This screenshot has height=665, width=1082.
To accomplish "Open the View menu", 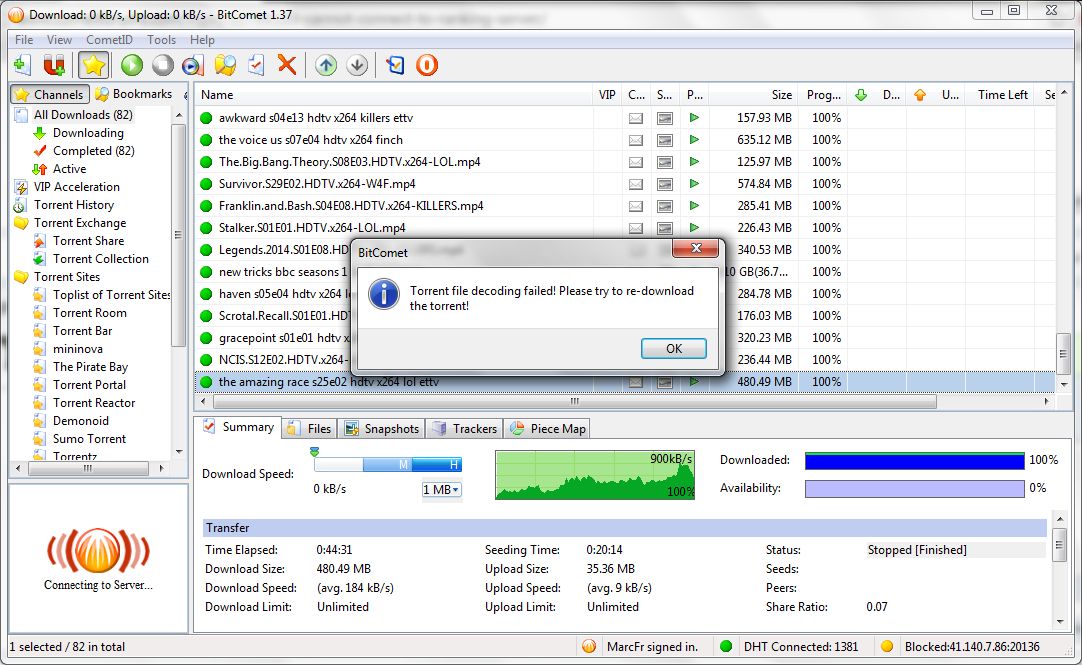I will coord(59,40).
